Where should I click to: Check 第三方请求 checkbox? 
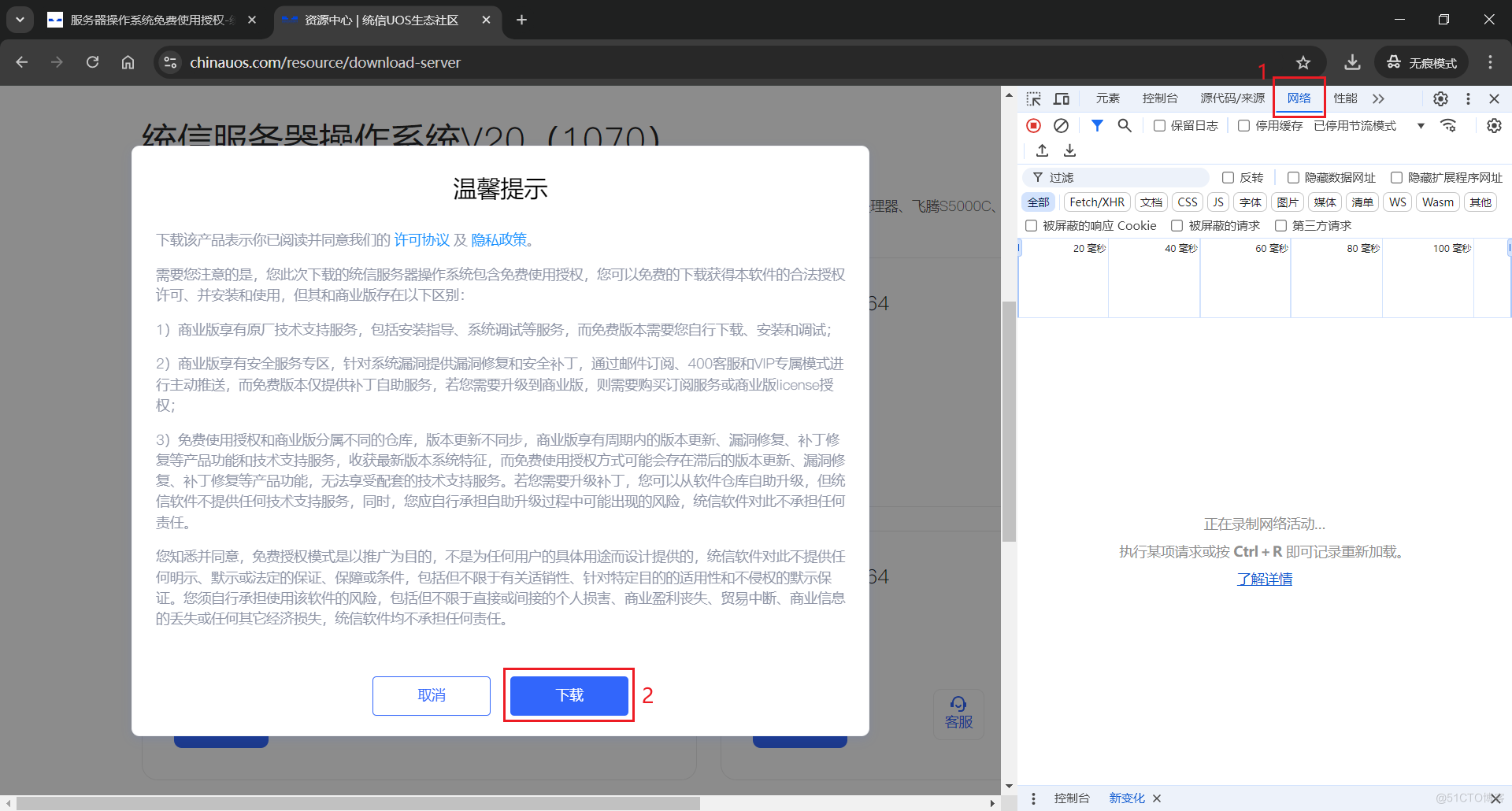[x=1280, y=225]
